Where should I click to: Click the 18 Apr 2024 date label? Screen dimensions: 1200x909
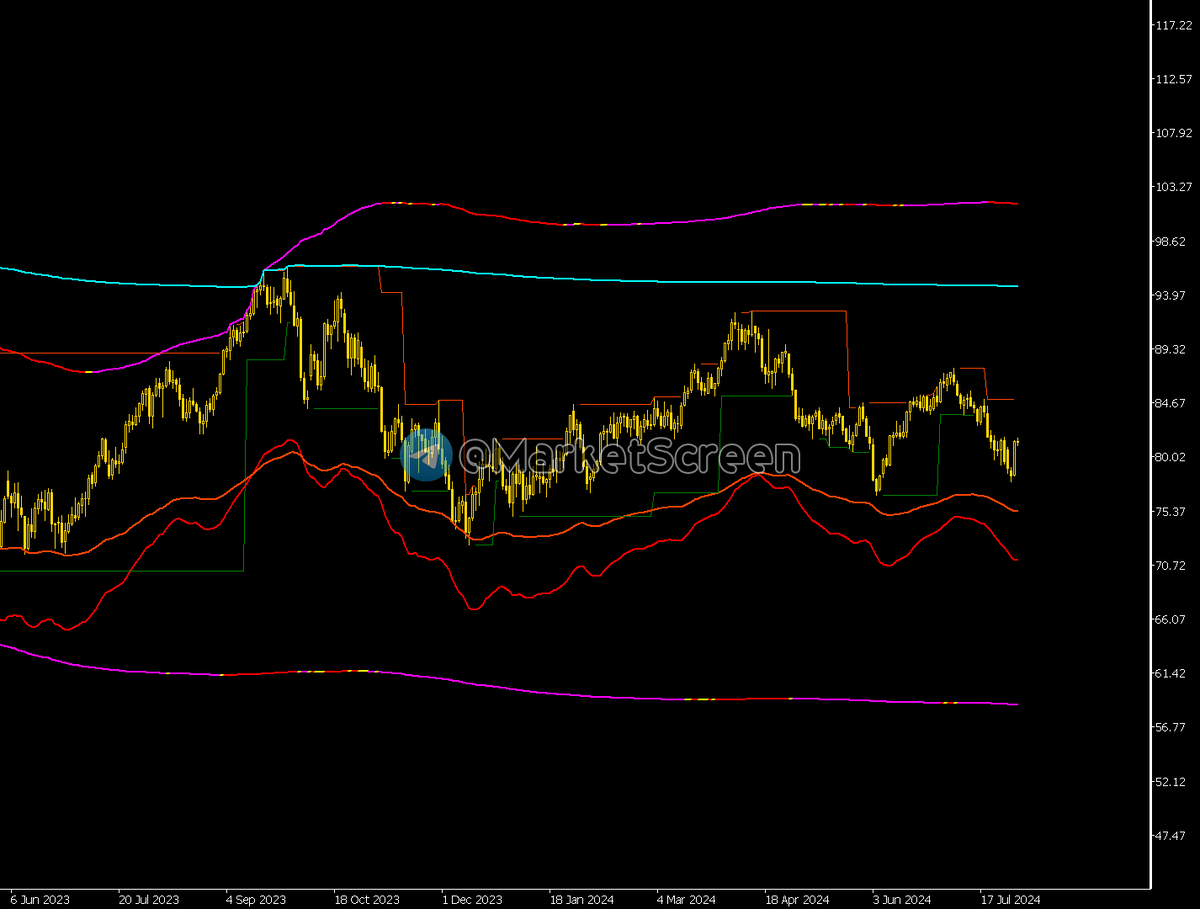point(797,899)
